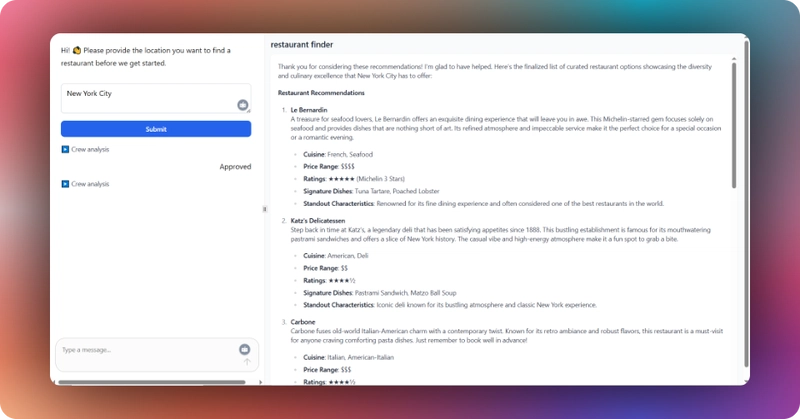
Task: Focus the New York City location field
Action: click(156, 98)
